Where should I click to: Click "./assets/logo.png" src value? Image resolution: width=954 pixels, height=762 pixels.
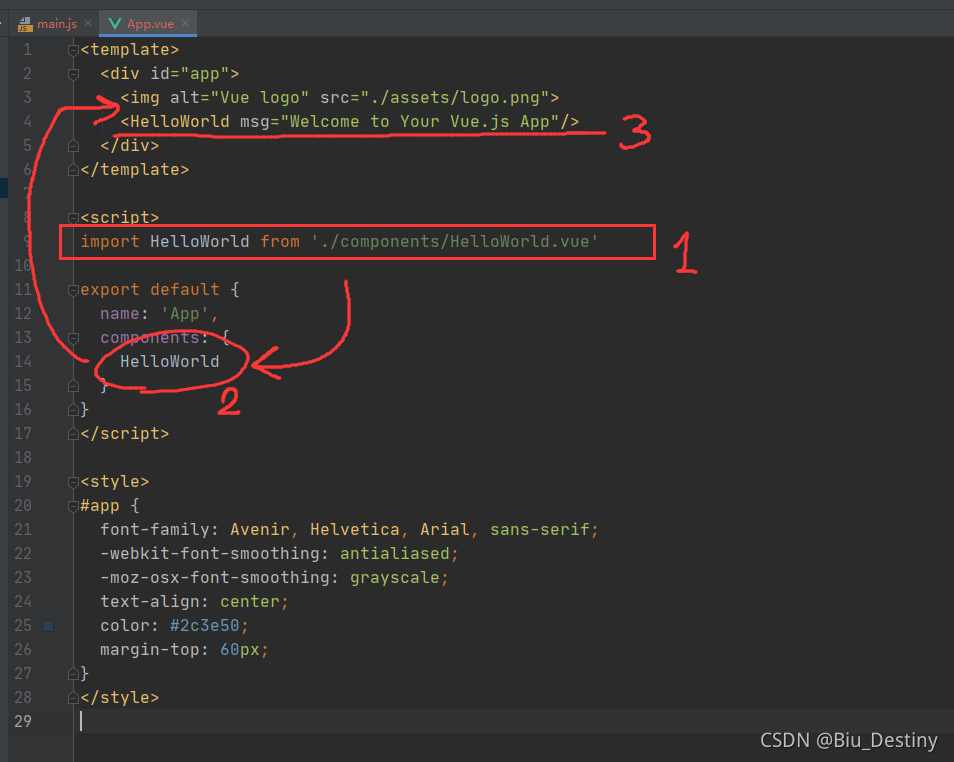click(x=455, y=97)
